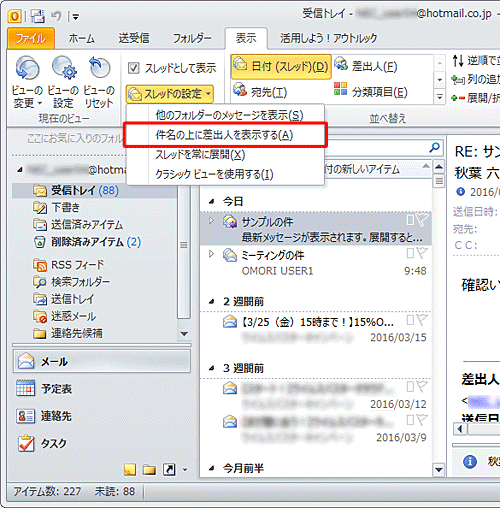Flag the ミーティングの件 message

(422, 253)
